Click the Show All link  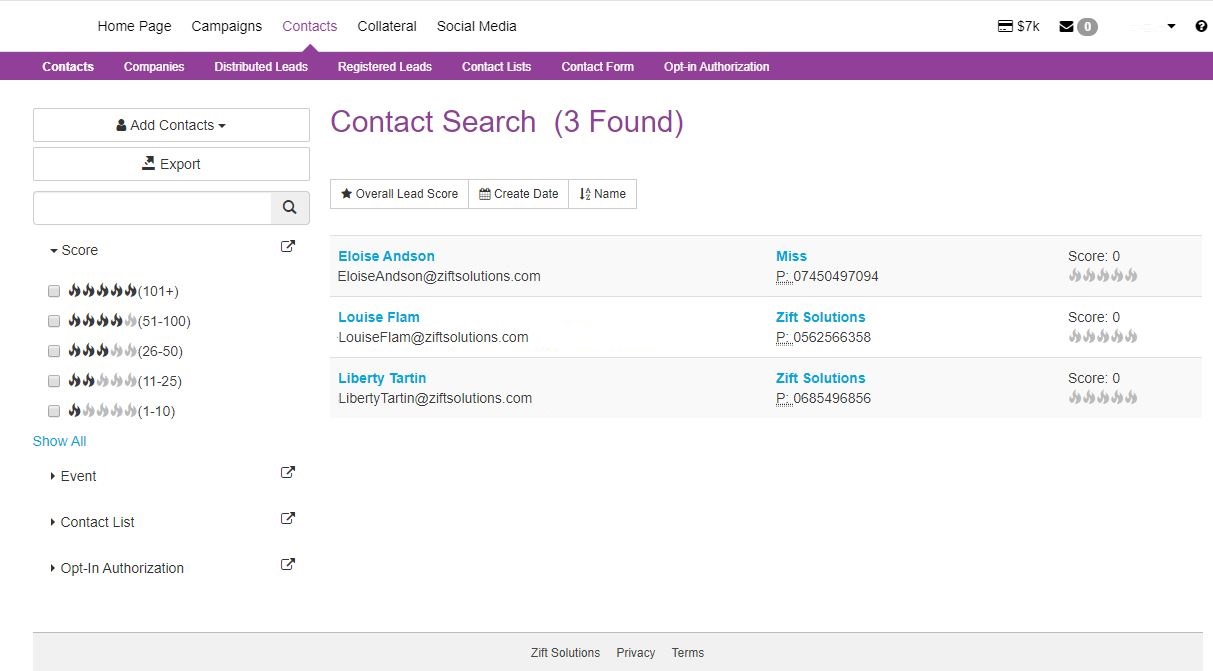tap(59, 440)
